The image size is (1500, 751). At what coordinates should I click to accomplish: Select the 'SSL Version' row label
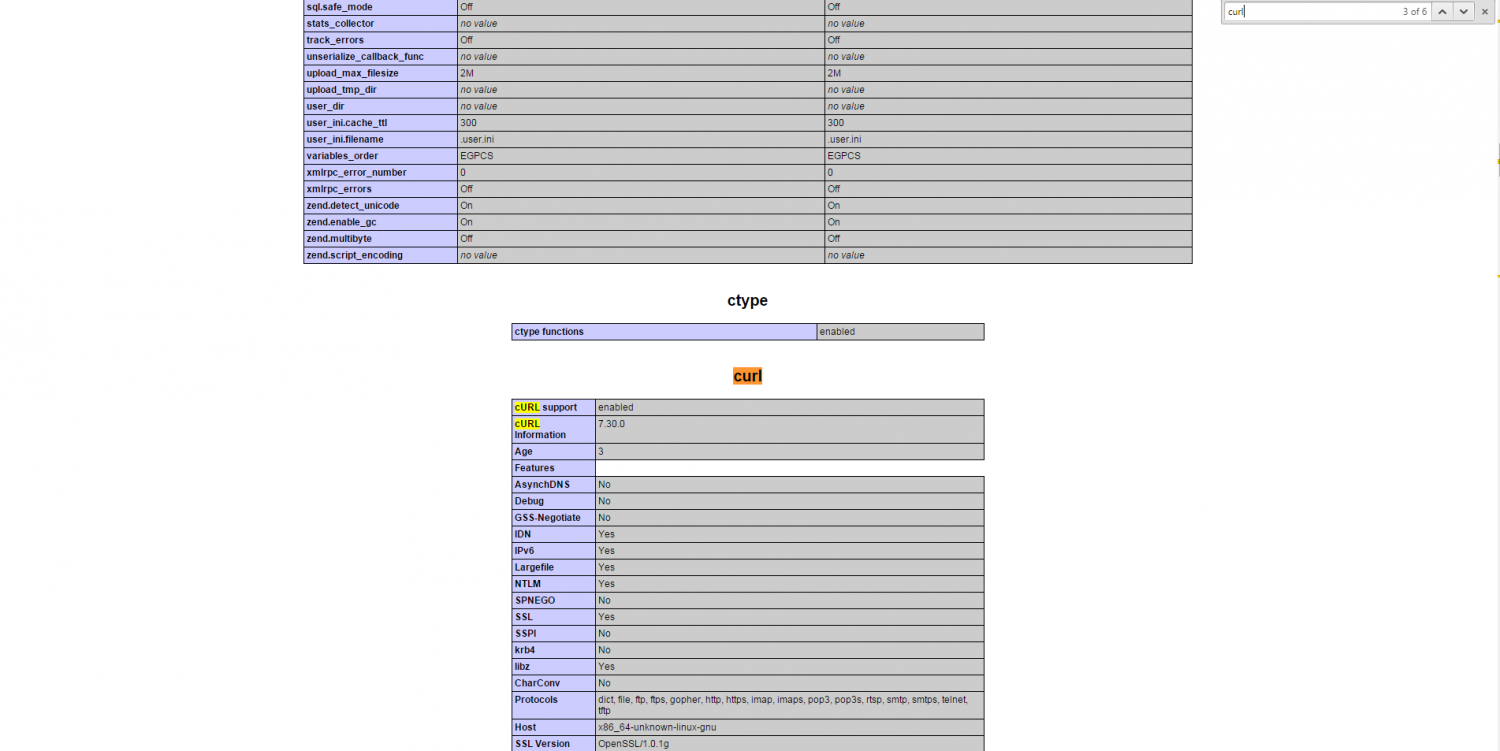542,743
